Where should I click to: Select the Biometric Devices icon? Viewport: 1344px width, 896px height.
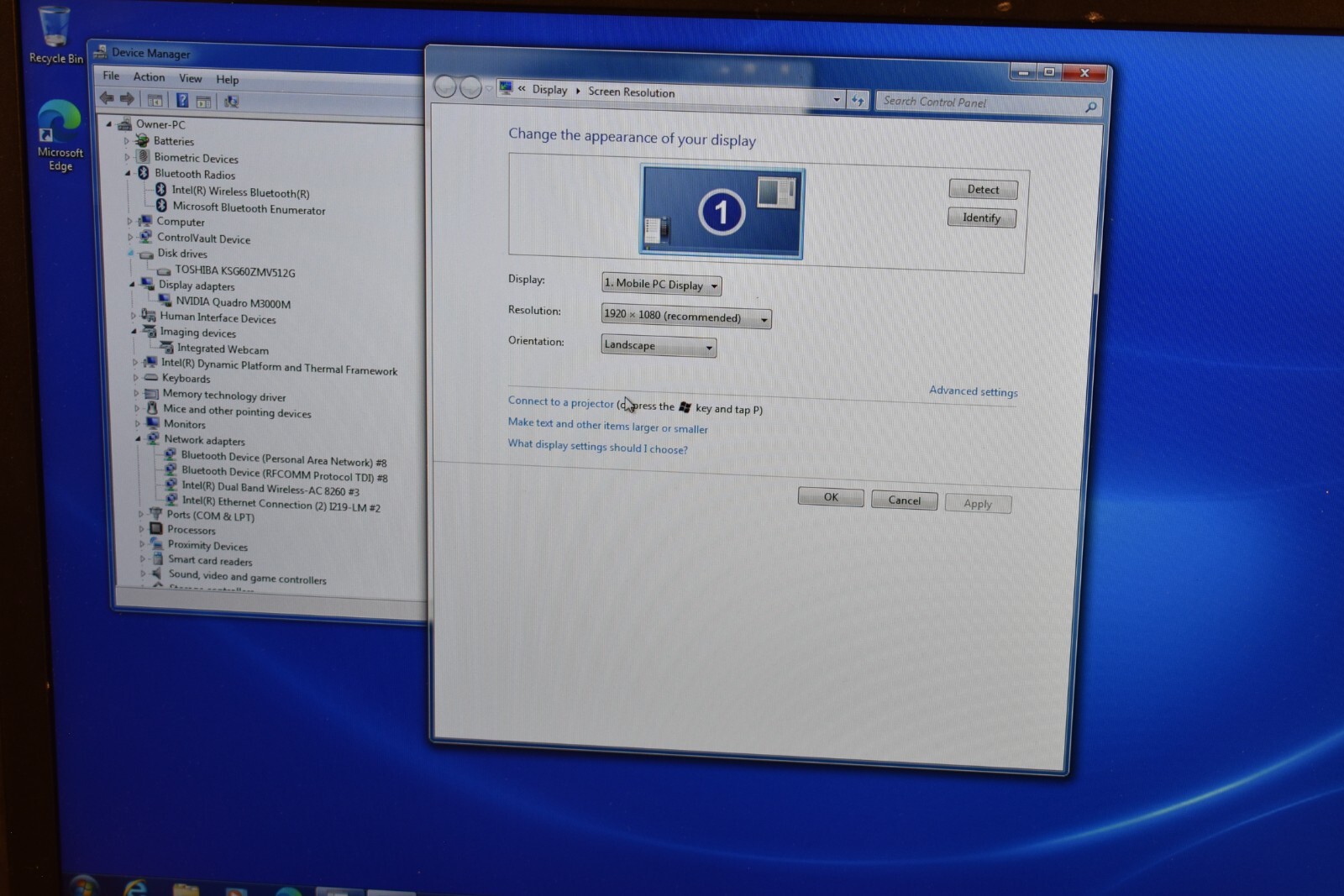[143, 157]
